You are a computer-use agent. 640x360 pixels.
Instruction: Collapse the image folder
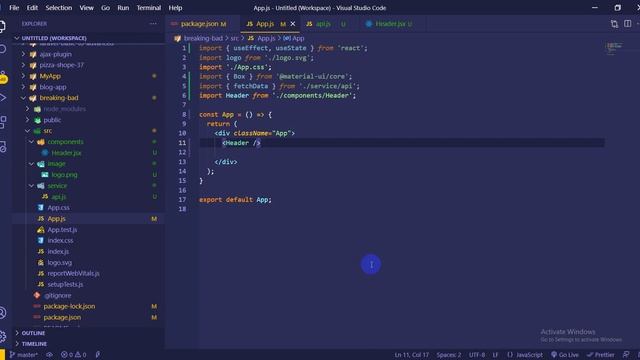56,164
